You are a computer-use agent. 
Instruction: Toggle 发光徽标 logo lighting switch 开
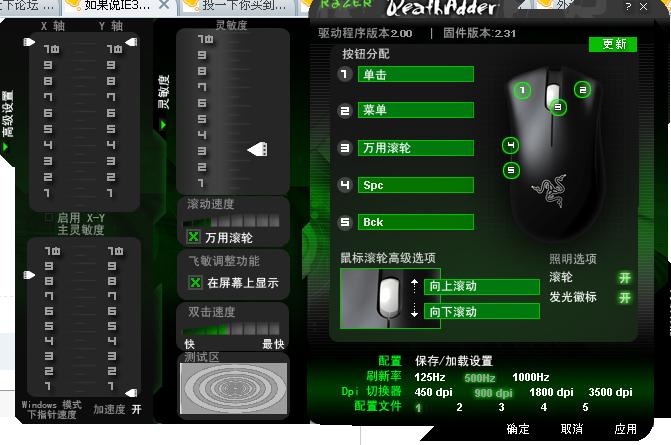point(625,297)
